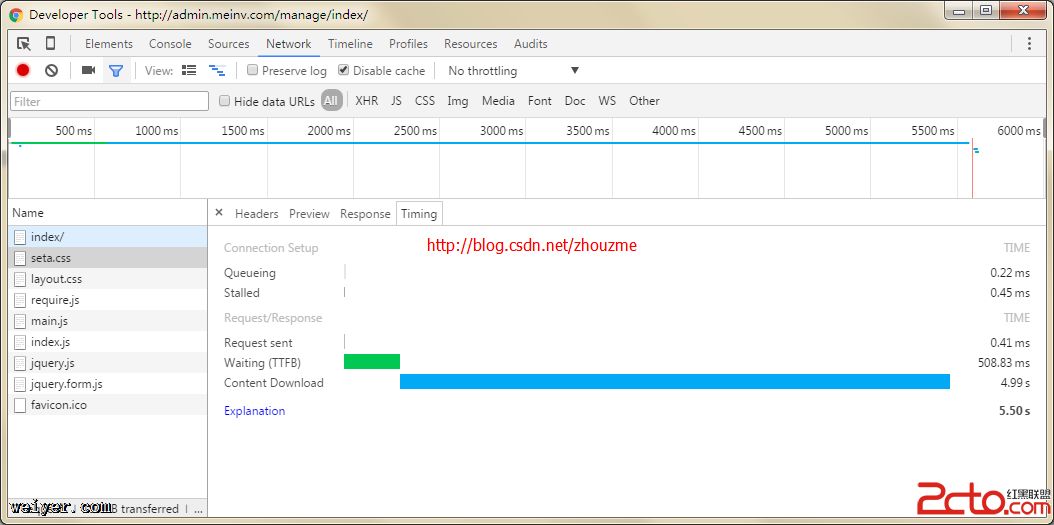Click into the Filter text field
This screenshot has width=1054, height=525.
click(x=110, y=102)
